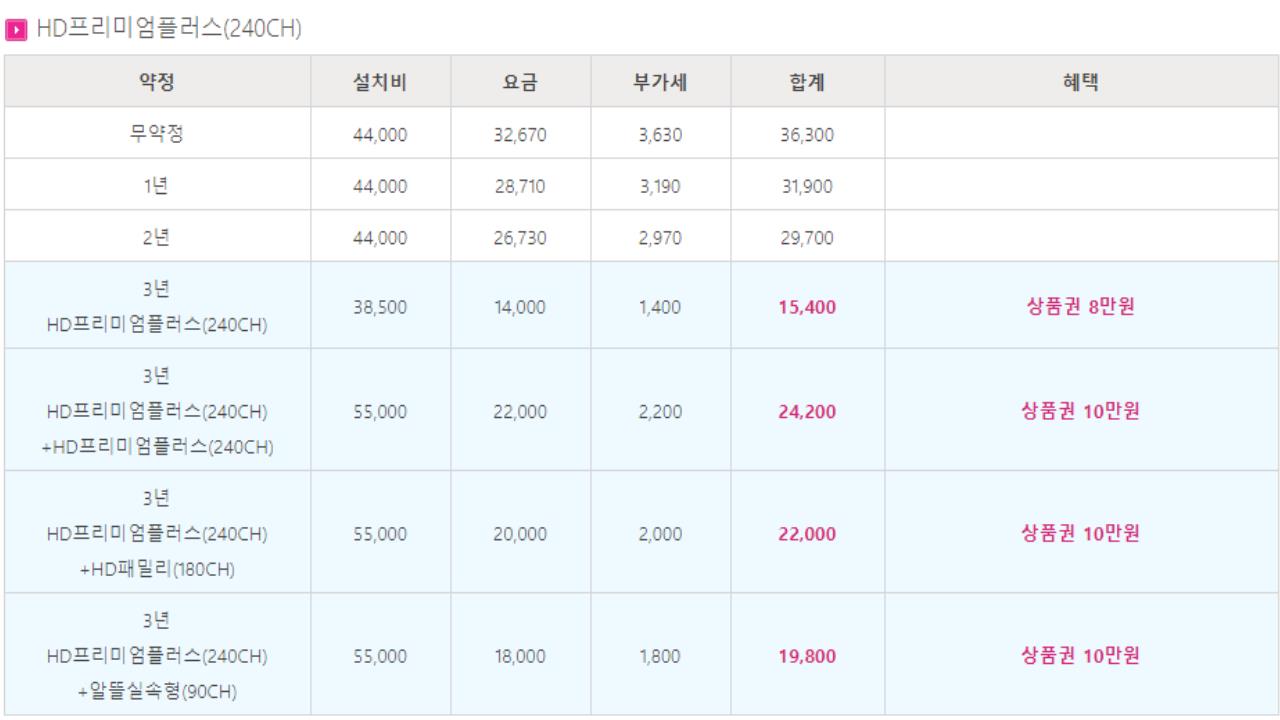This screenshot has height=720, width=1280.
Task: Click the 28,710 fee value
Action: [519, 186]
